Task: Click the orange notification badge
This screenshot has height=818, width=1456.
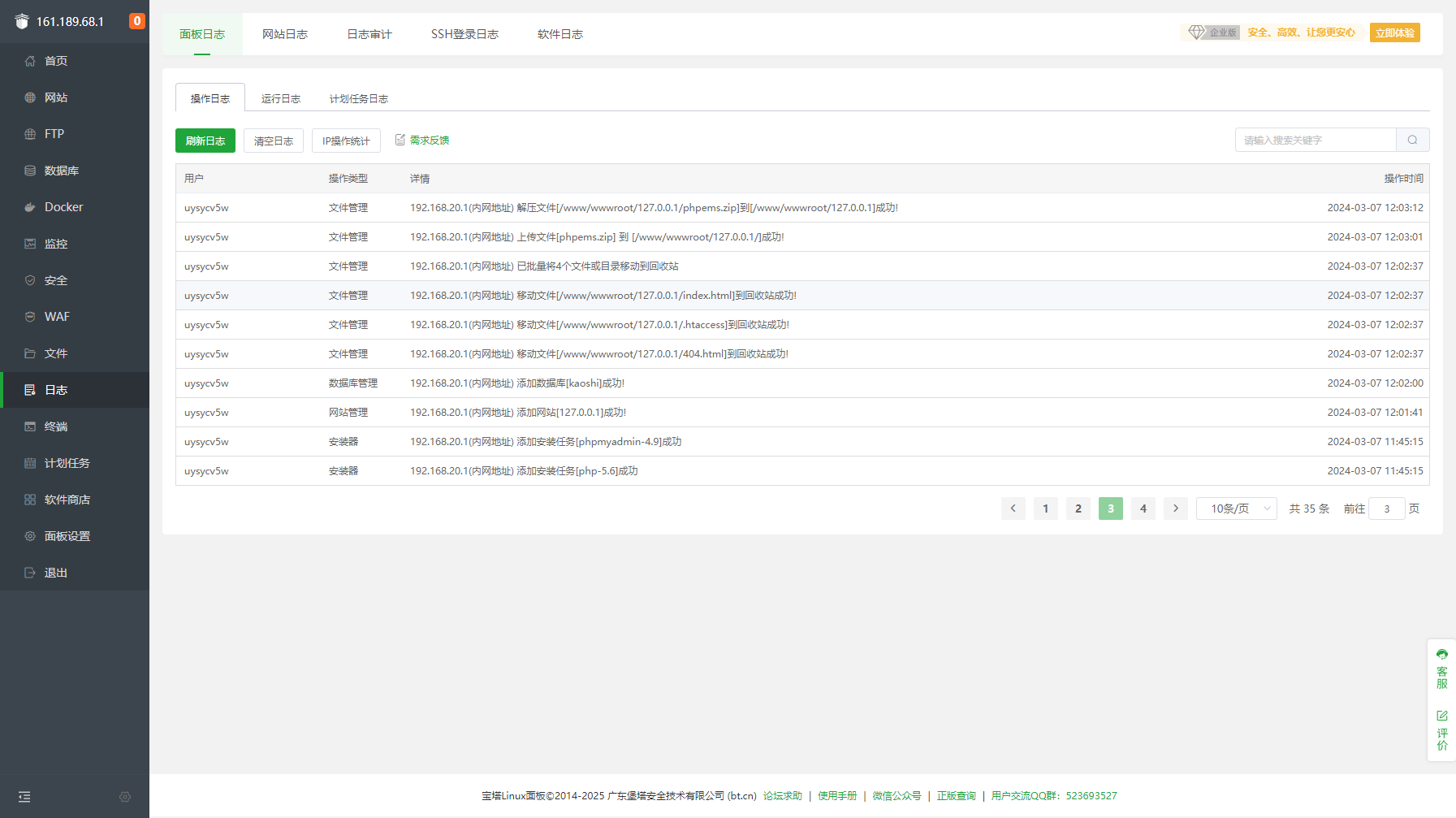Action: click(137, 21)
